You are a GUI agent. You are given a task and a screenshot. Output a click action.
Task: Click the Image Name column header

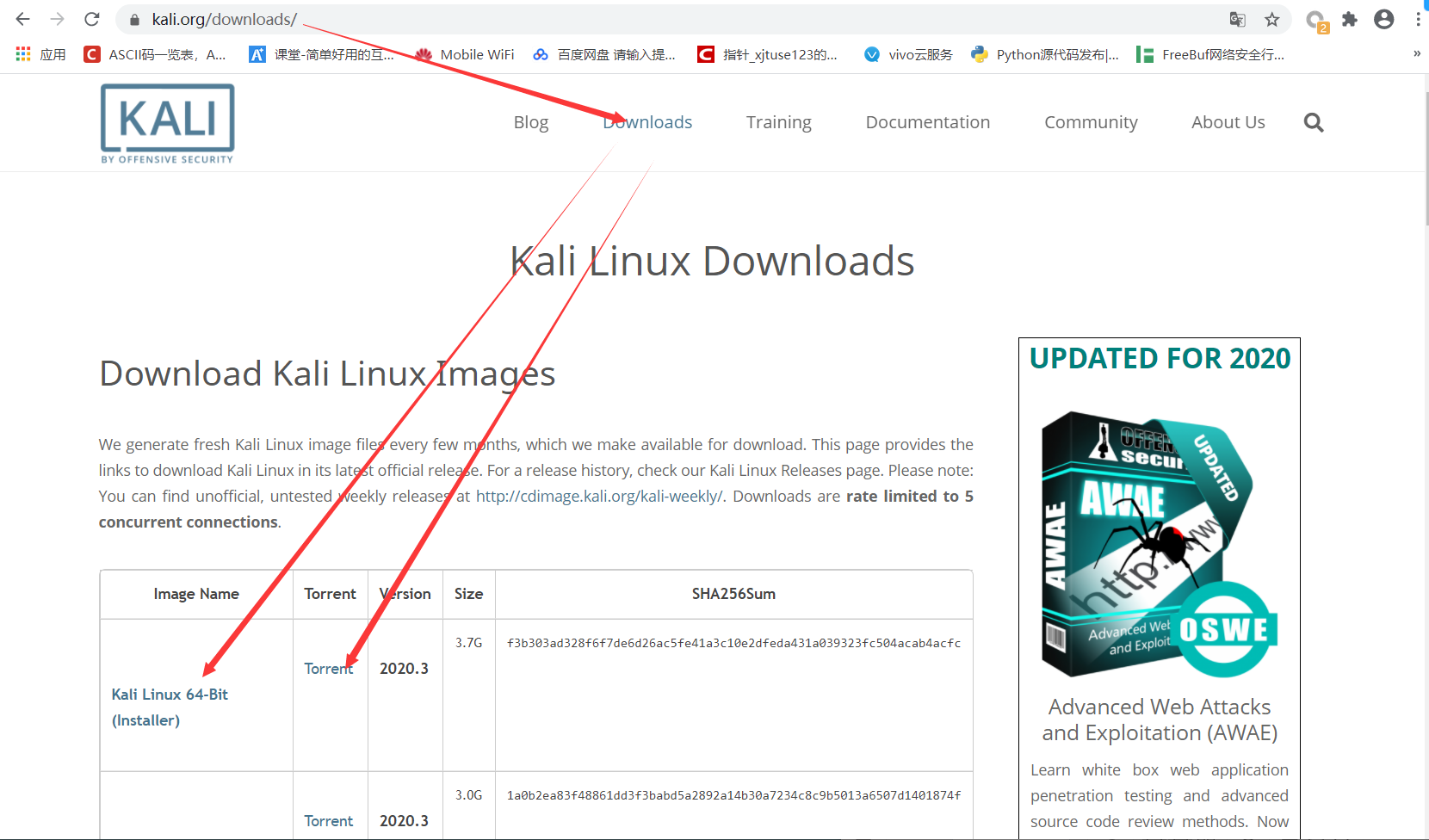pos(196,594)
